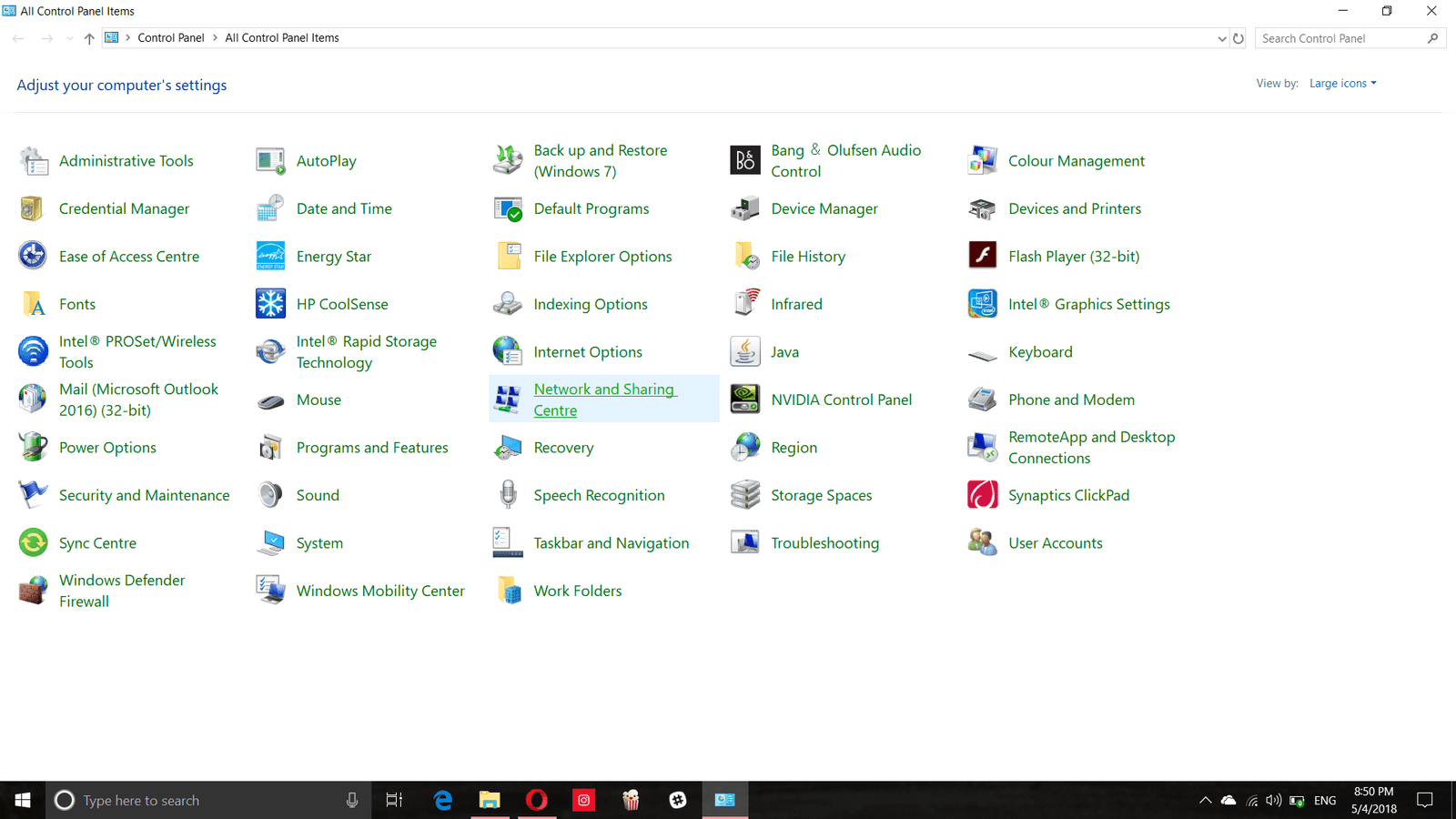Image resolution: width=1456 pixels, height=819 pixels.
Task: Click the Back up and Restore icon
Action: click(x=508, y=161)
